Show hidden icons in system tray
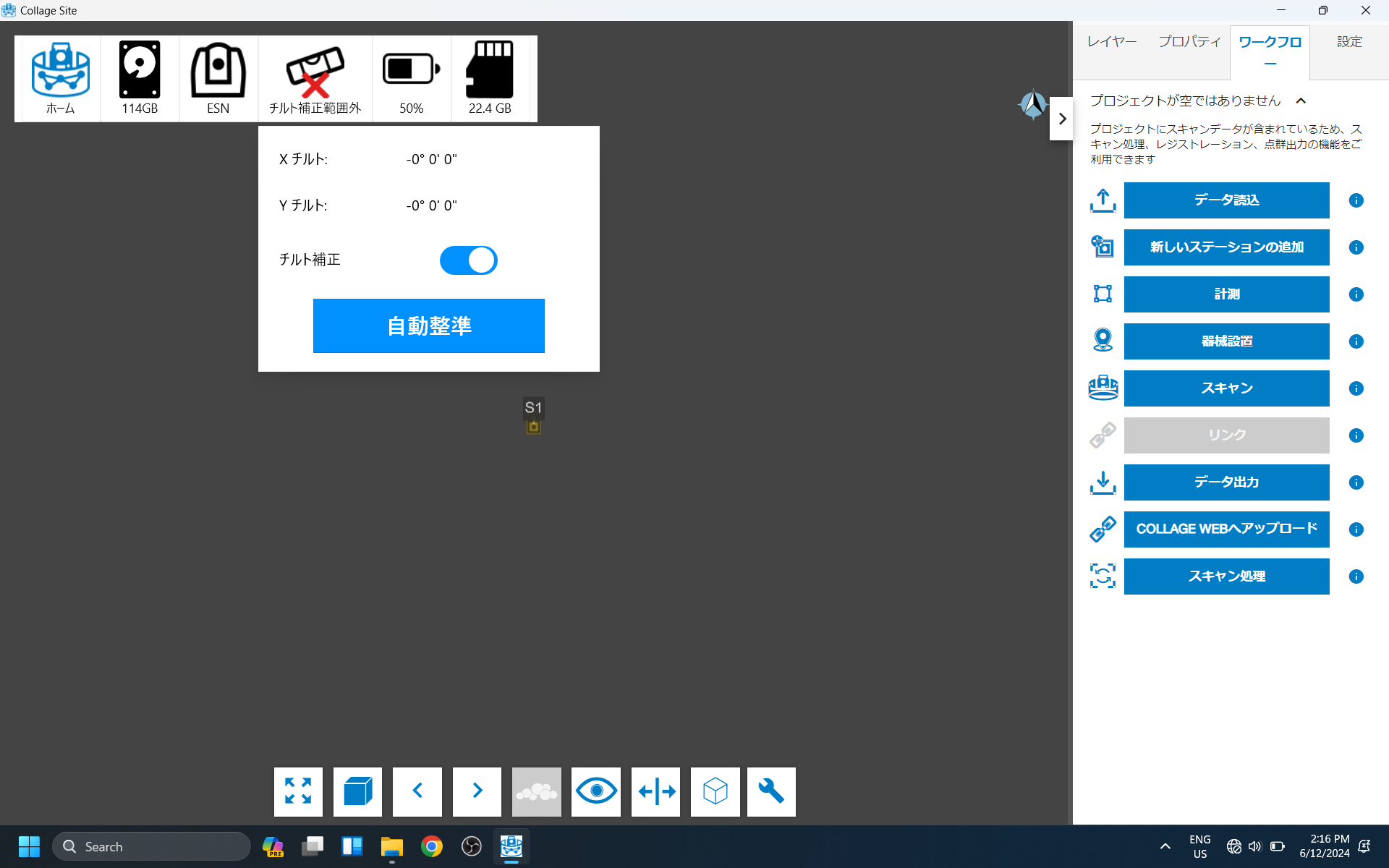This screenshot has height=868, width=1389. (x=1165, y=846)
